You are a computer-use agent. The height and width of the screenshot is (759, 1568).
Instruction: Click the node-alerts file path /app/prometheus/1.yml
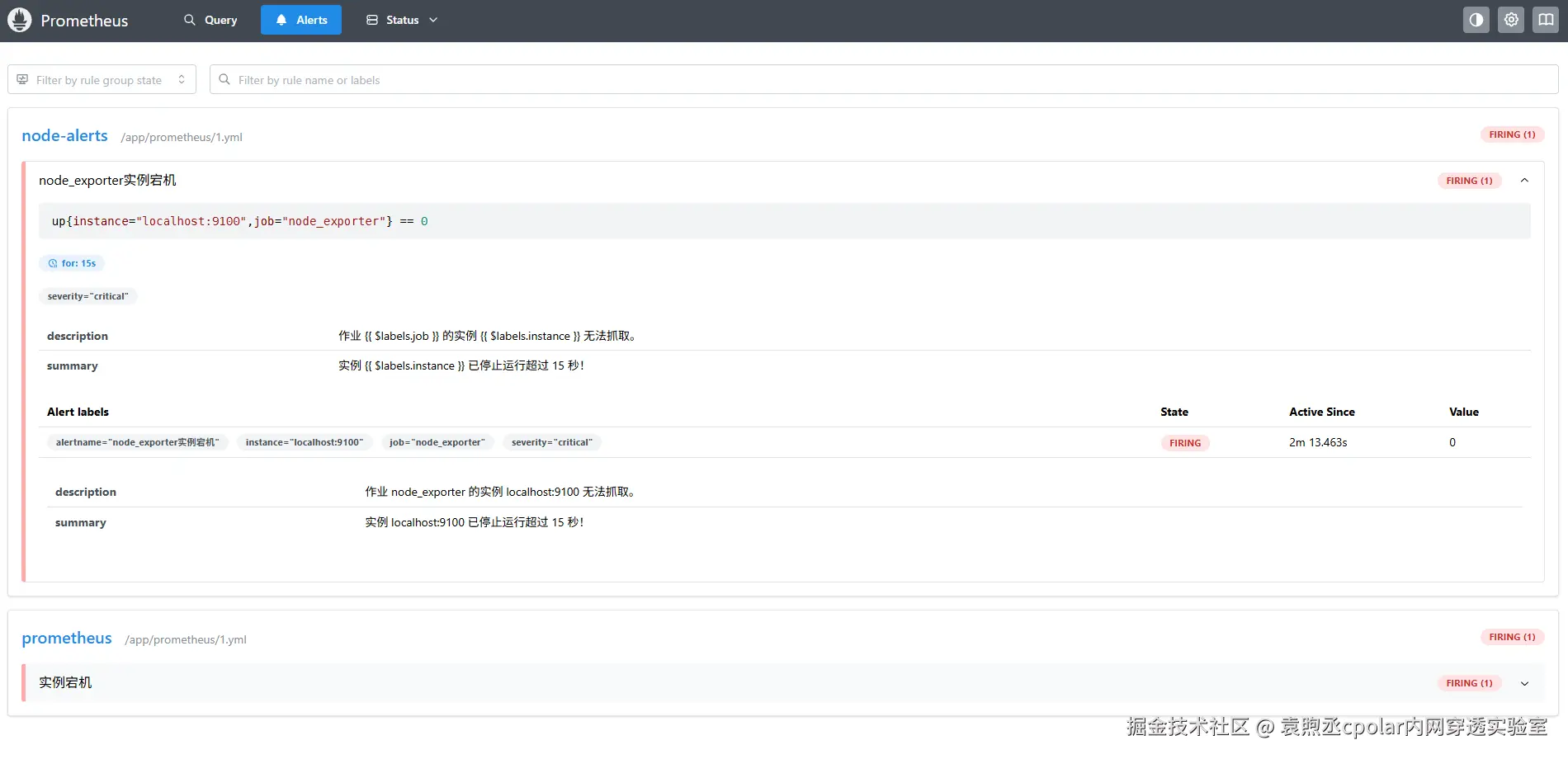click(x=182, y=137)
